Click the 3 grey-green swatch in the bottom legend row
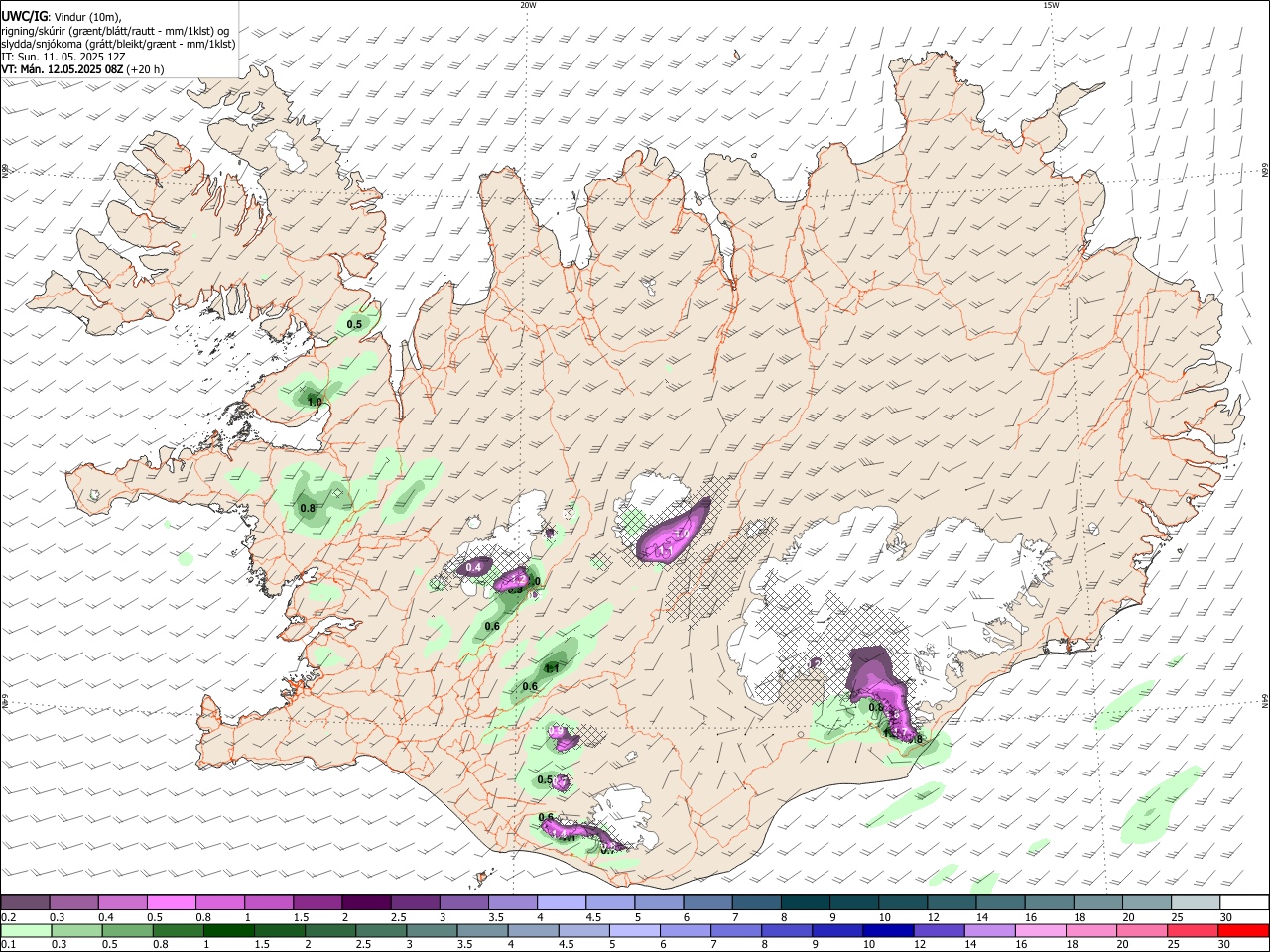Screen dimensions: 1270x952 pyautogui.click(x=431, y=930)
